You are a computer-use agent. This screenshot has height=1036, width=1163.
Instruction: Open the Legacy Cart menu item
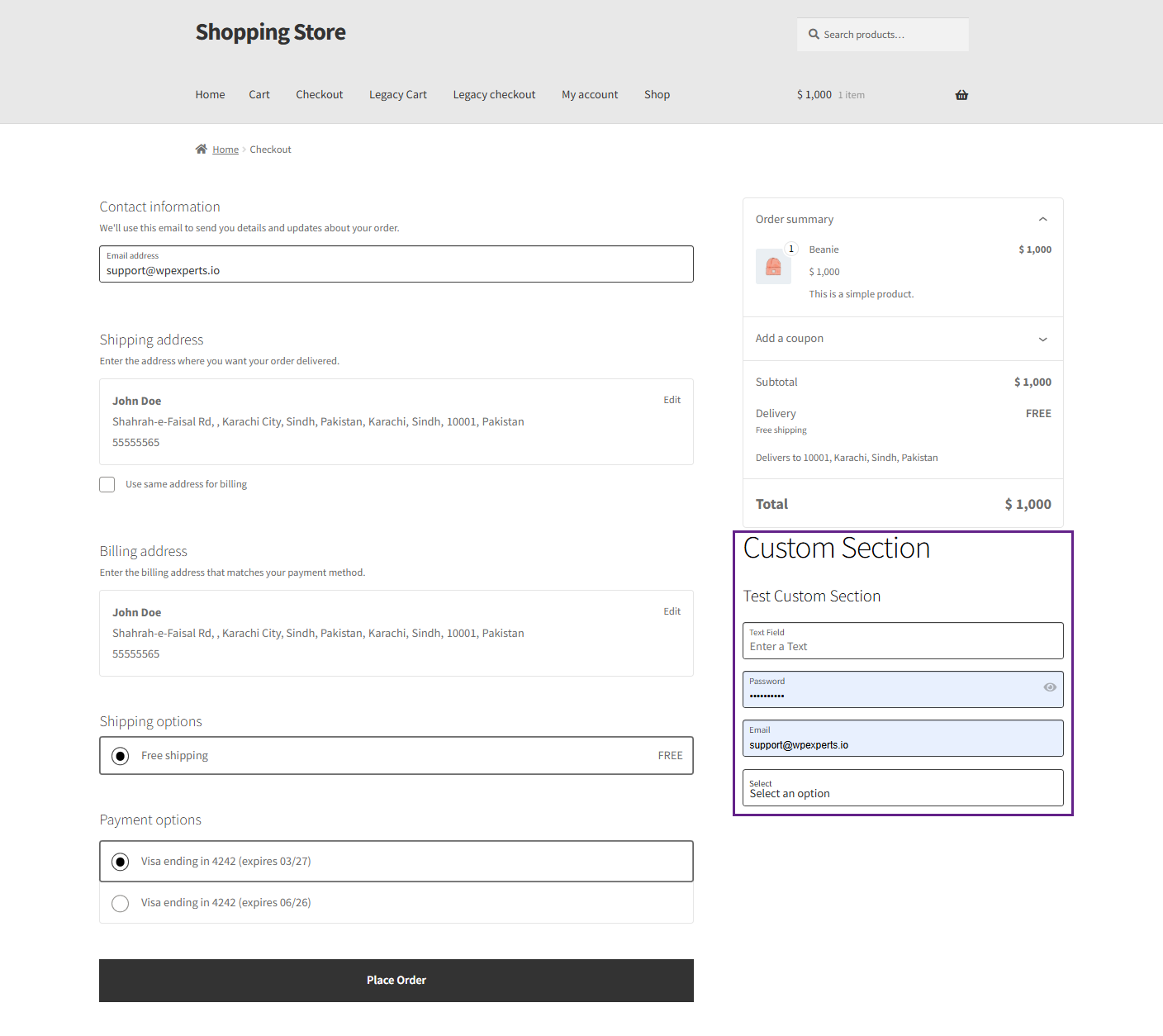click(x=397, y=95)
